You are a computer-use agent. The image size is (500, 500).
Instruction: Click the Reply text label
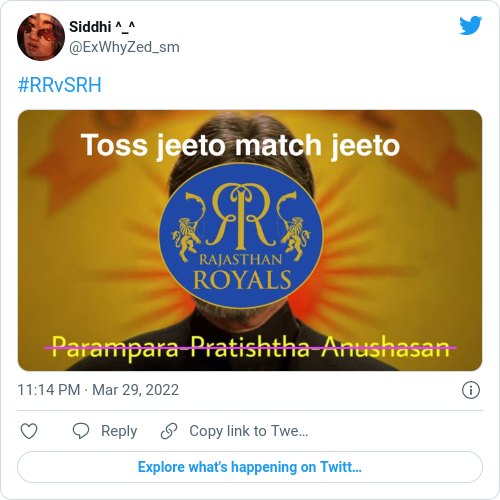coord(119,431)
